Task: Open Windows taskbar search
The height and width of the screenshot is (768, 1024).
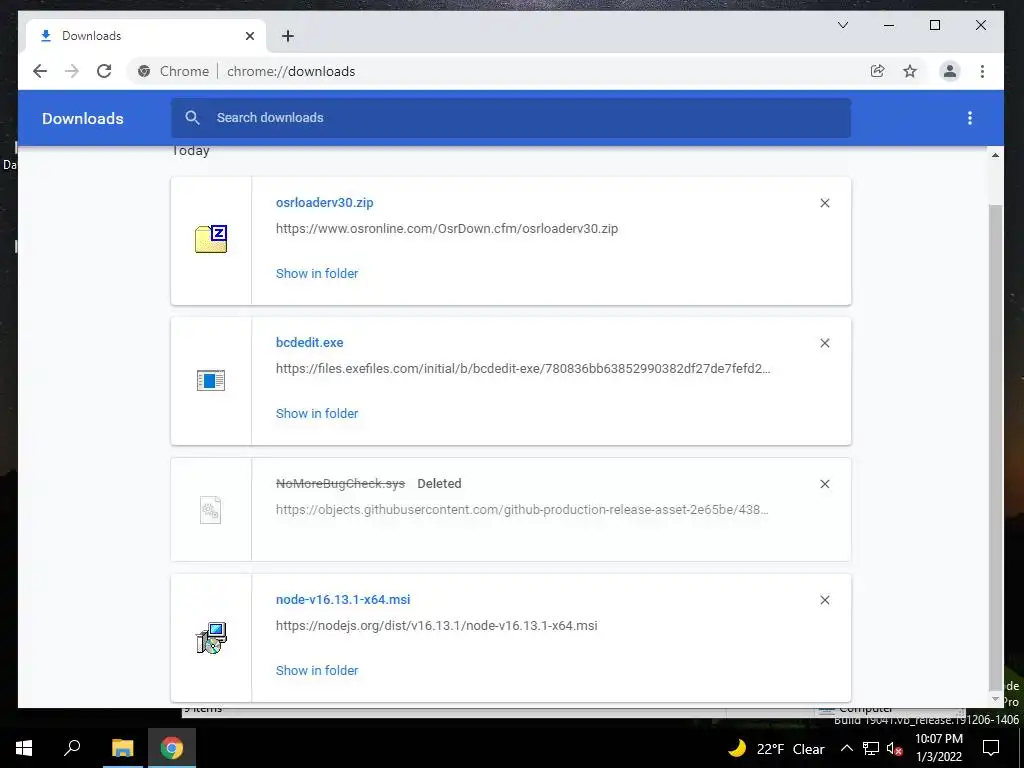Action: coord(72,748)
